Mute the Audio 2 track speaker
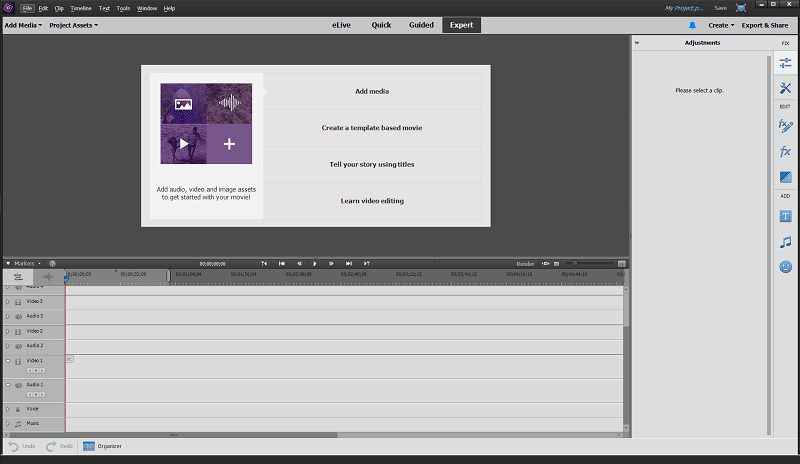800x464 pixels. click(x=18, y=347)
